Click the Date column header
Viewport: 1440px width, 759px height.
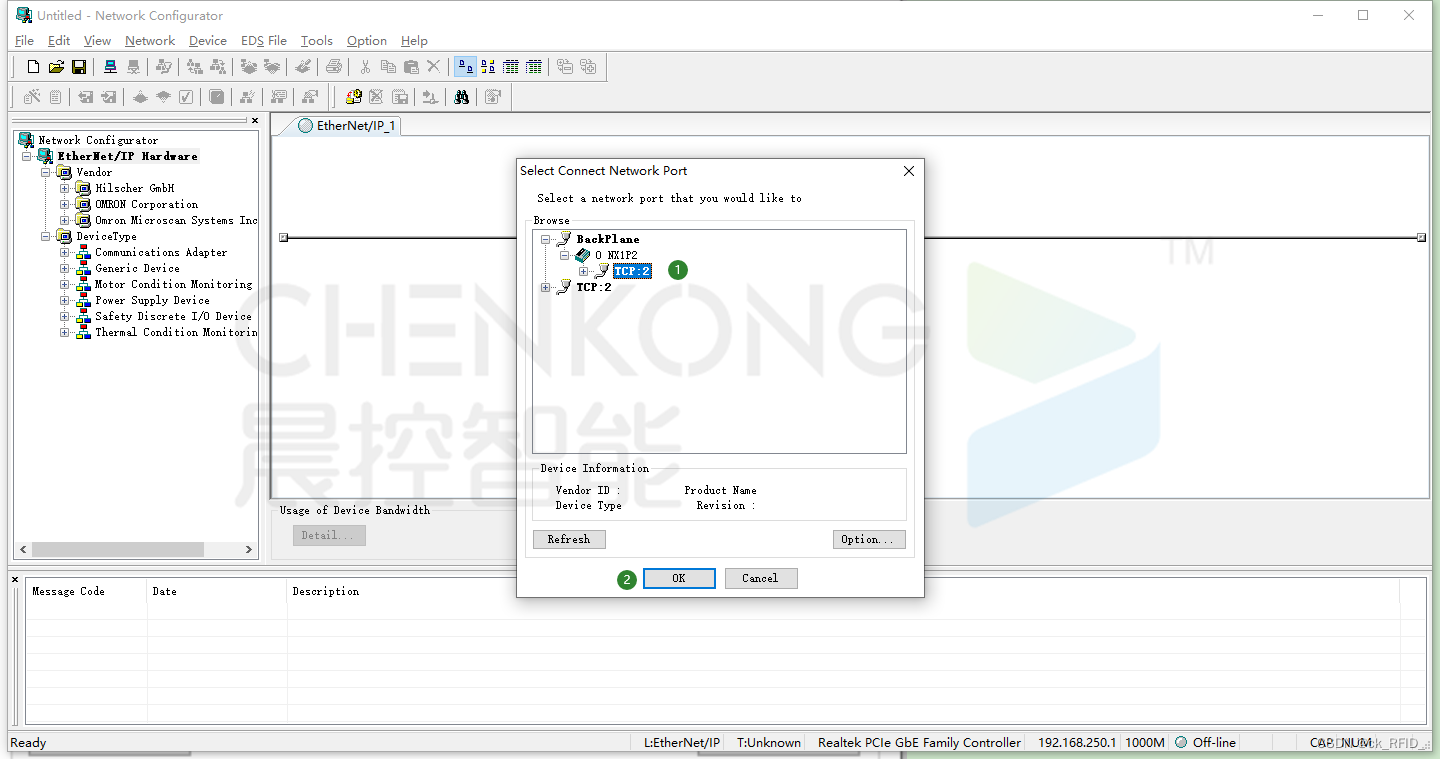(x=216, y=592)
